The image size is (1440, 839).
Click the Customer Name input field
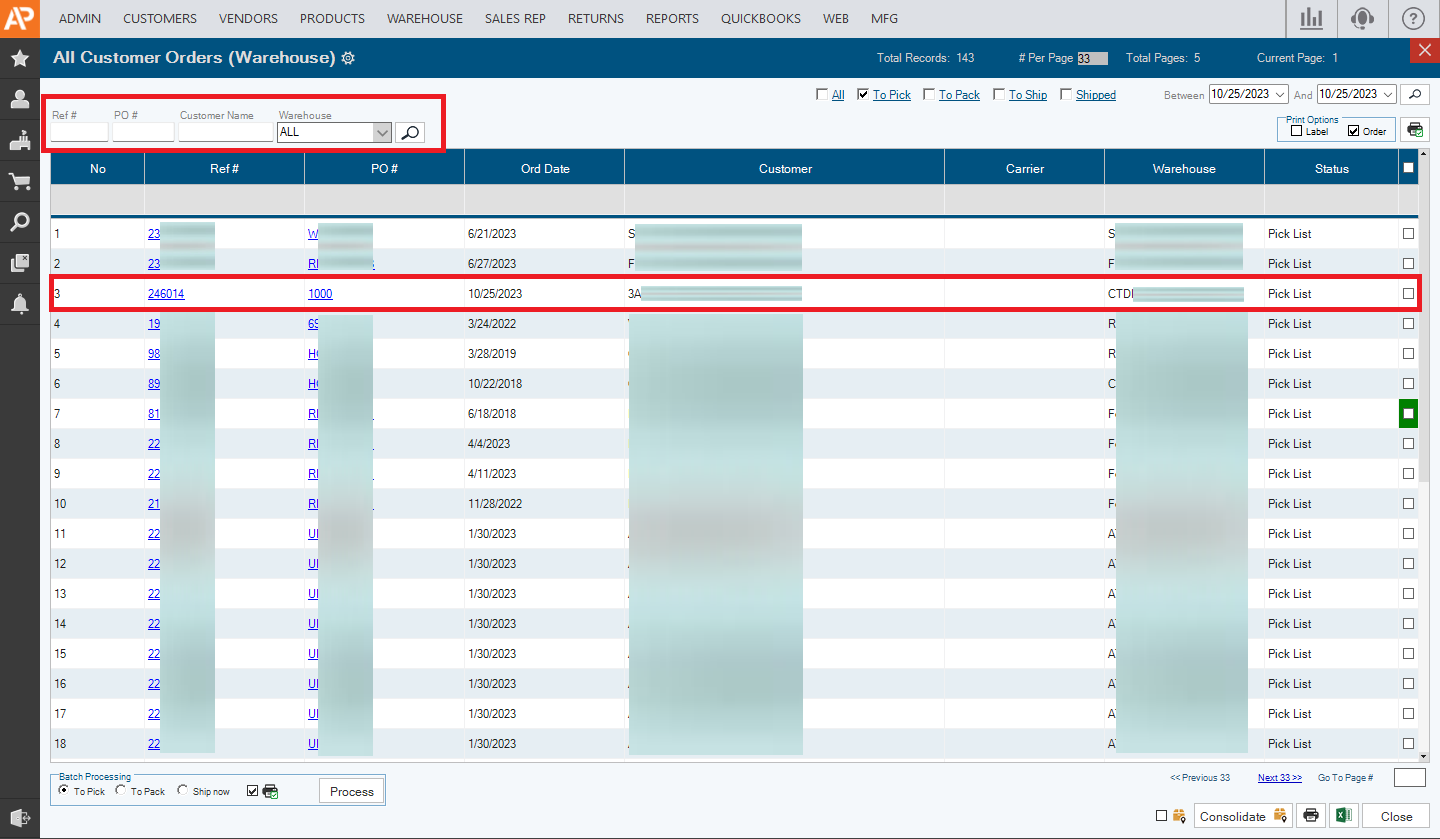pos(225,132)
